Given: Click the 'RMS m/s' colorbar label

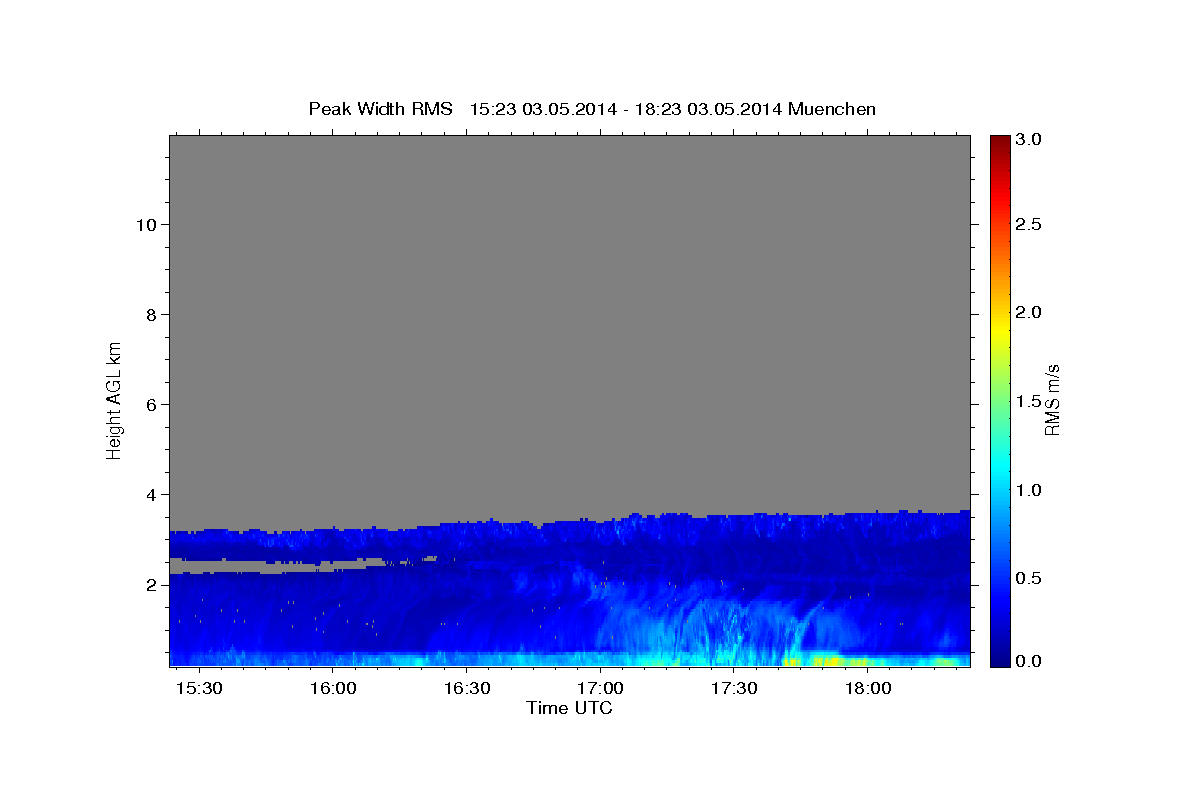Looking at the screenshot, I should (1051, 399).
